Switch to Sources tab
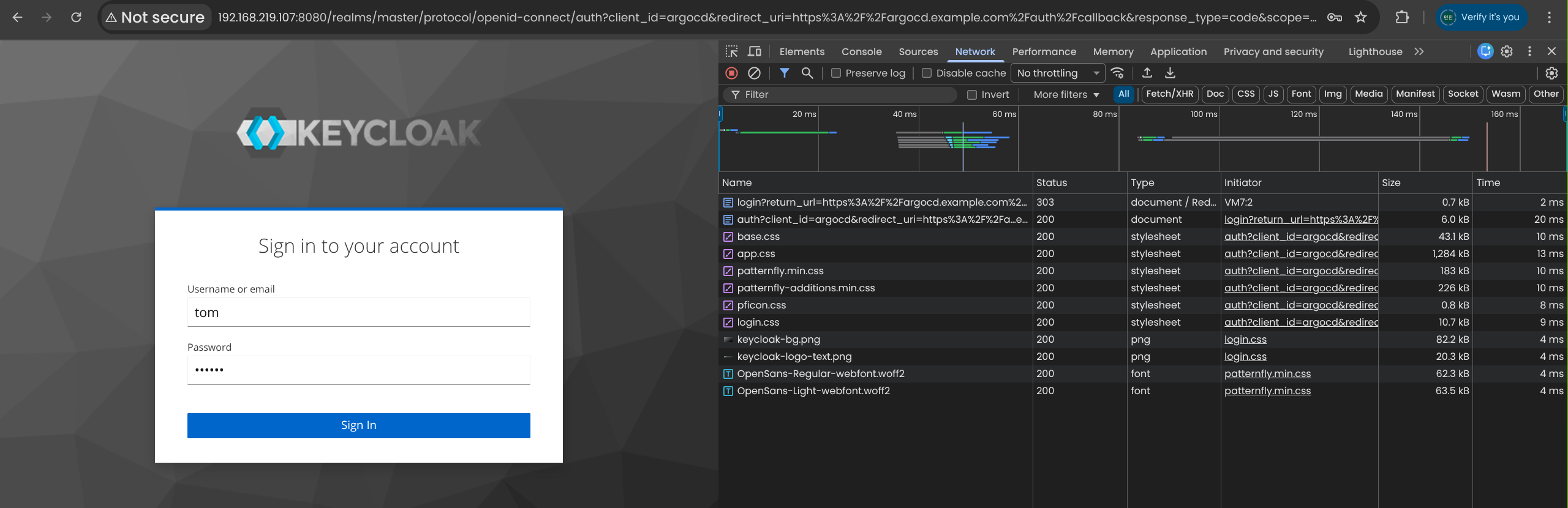The image size is (1568, 508). coord(918,51)
